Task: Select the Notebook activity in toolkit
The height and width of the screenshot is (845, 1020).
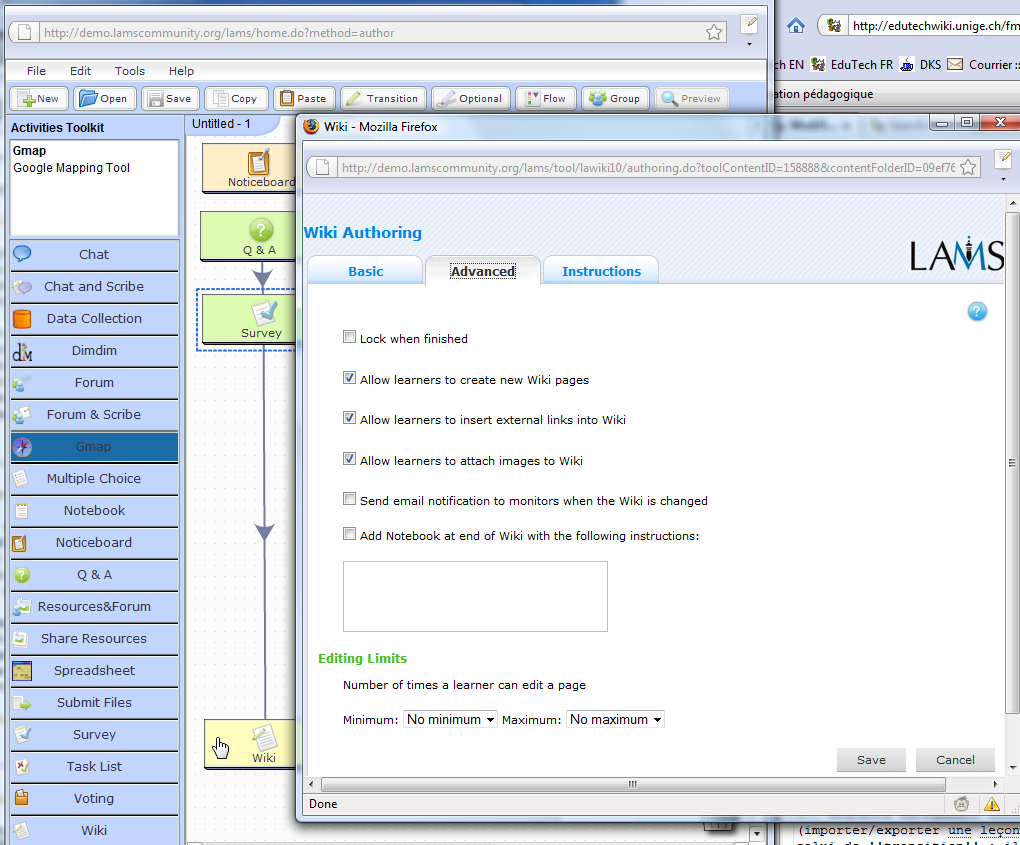Action: [x=94, y=511]
